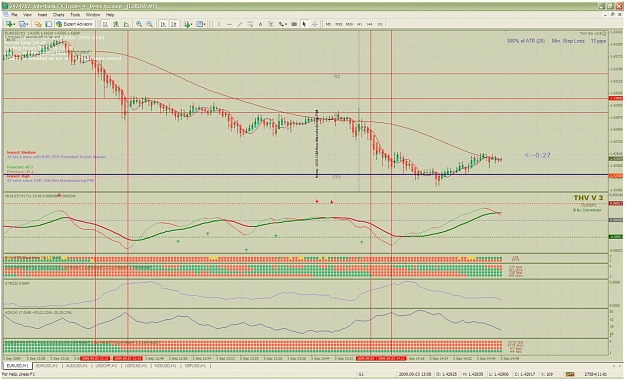
Task: Click the '<--0:27' countdown label
Action: coord(537,155)
